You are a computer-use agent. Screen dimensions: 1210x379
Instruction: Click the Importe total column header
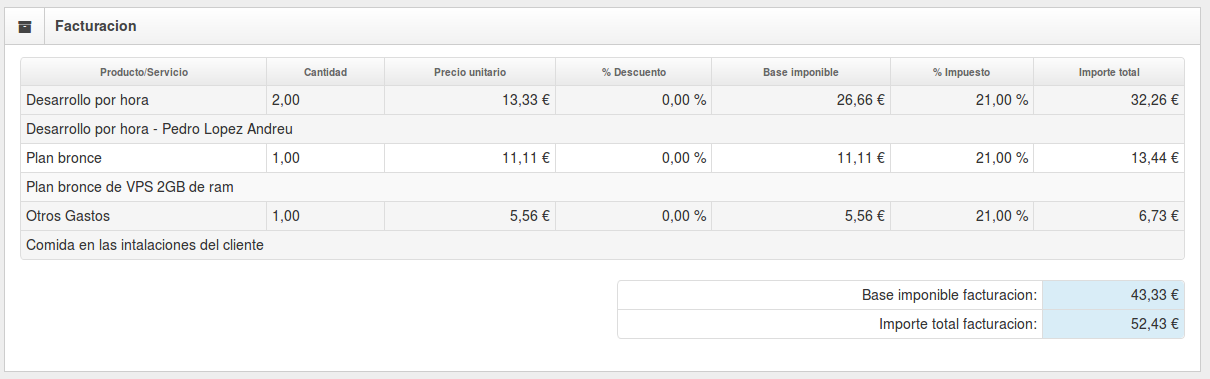[1109, 72]
